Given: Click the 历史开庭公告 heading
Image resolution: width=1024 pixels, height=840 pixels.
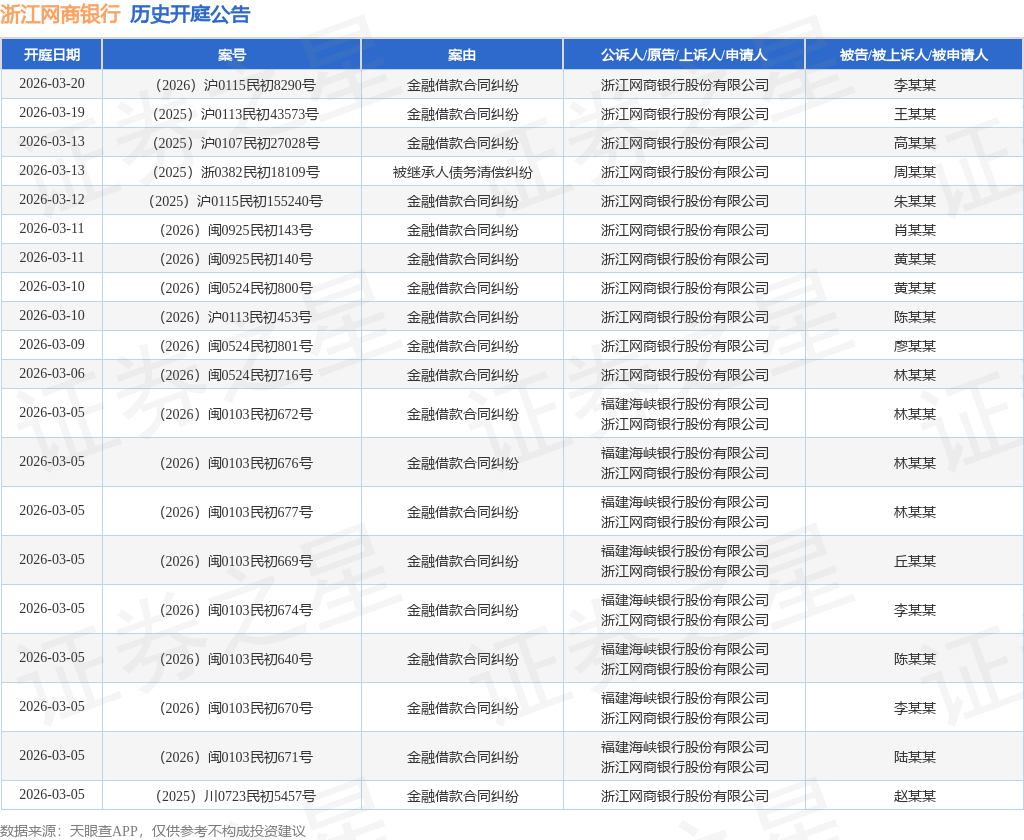Looking at the screenshot, I should (x=190, y=14).
